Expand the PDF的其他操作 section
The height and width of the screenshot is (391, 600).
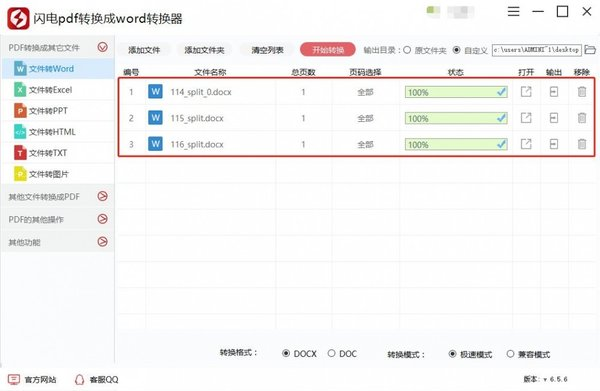[103, 219]
